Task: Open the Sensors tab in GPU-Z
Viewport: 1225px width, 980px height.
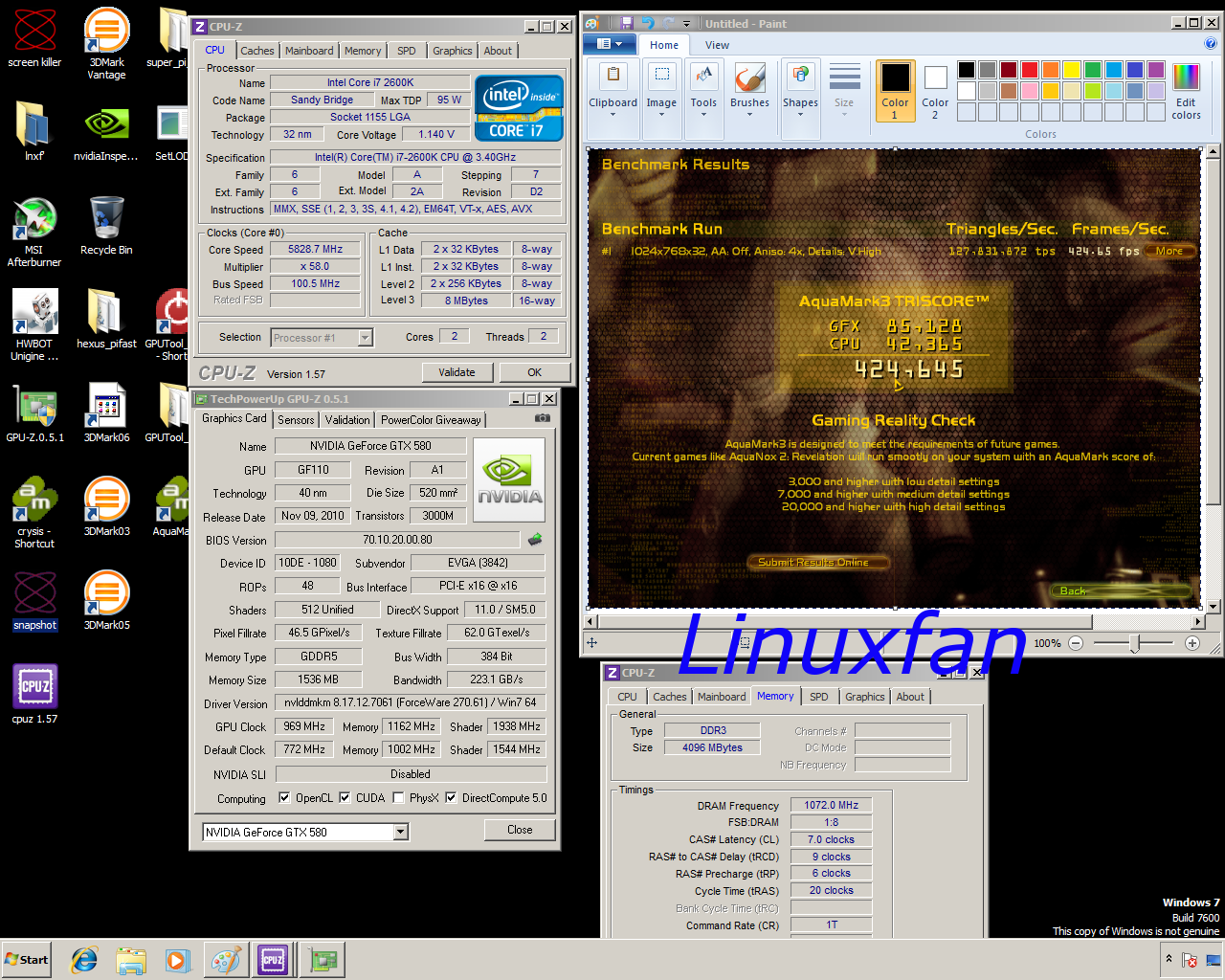Action: tap(296, 419)
